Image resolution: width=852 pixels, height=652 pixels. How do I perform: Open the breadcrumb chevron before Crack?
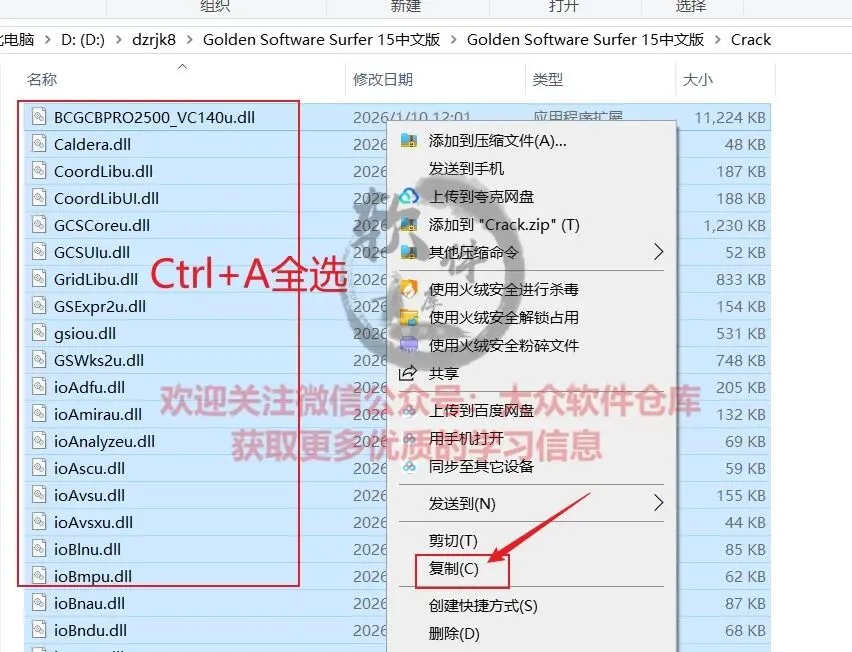(x=717, y=40)
